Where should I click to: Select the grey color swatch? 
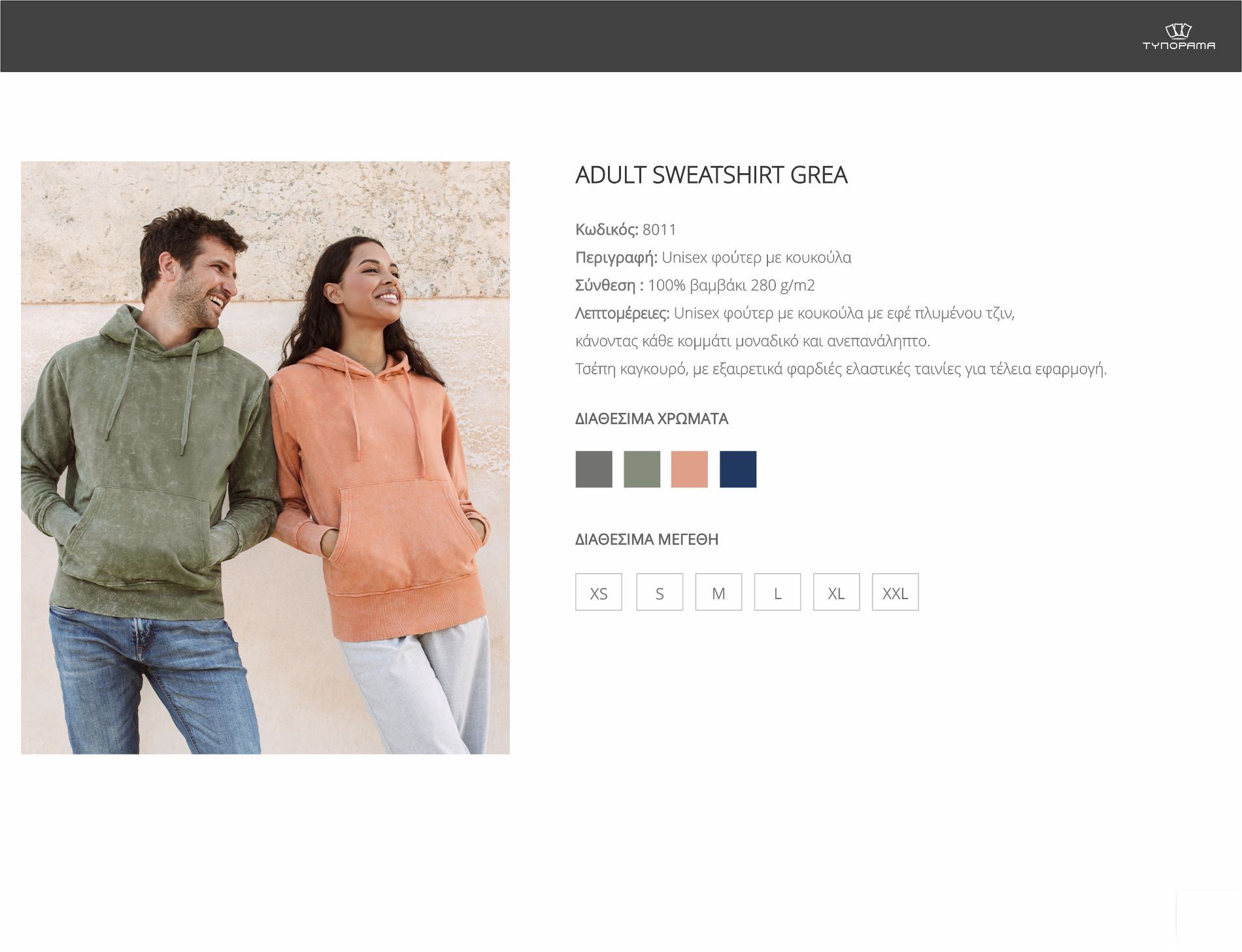click(594, 469)
